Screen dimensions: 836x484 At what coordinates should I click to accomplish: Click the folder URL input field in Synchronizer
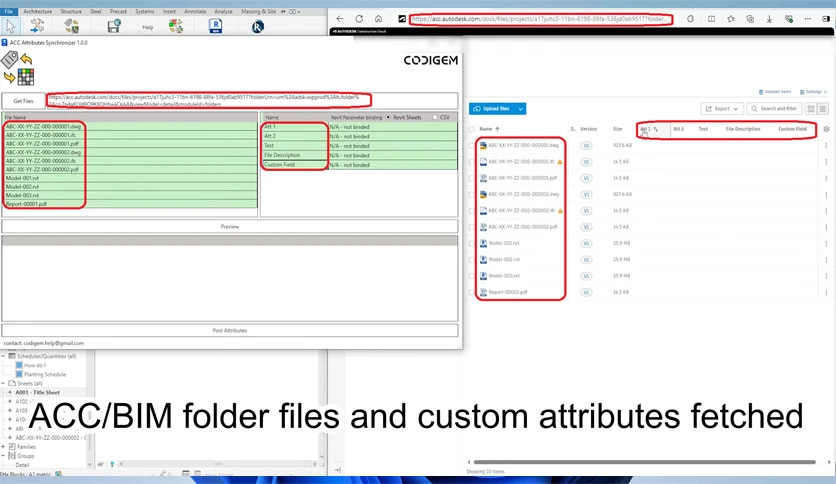click(x=252, y=101)
